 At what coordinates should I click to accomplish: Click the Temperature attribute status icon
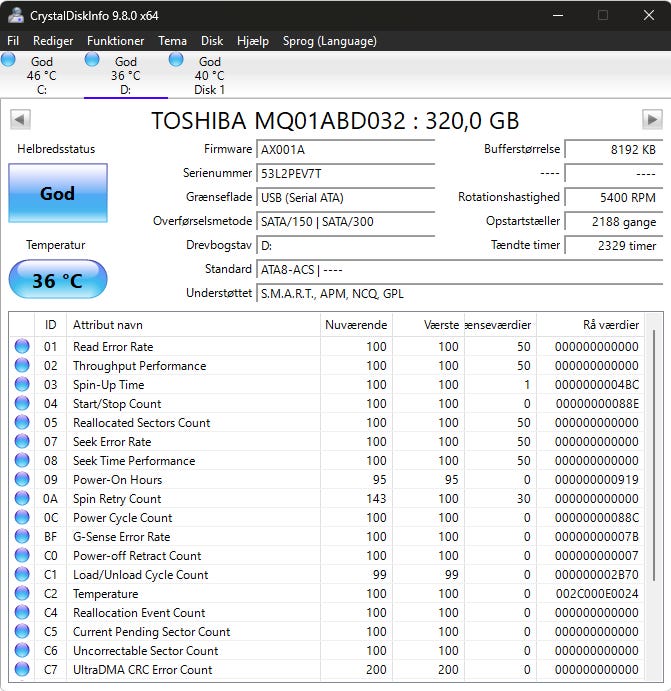pyautogui.click(x=22, y=594)
